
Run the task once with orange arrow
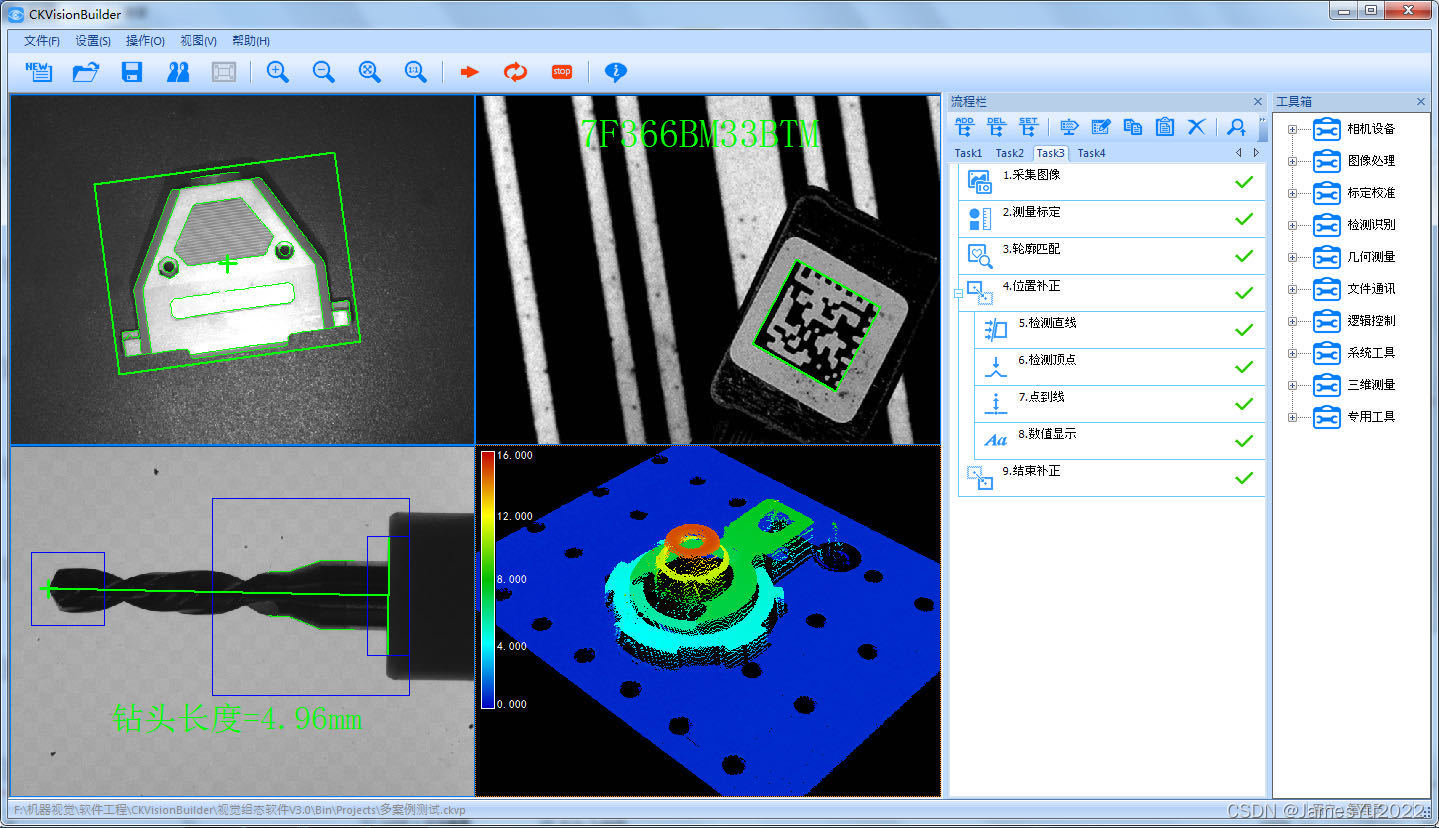tap(469, 72)
